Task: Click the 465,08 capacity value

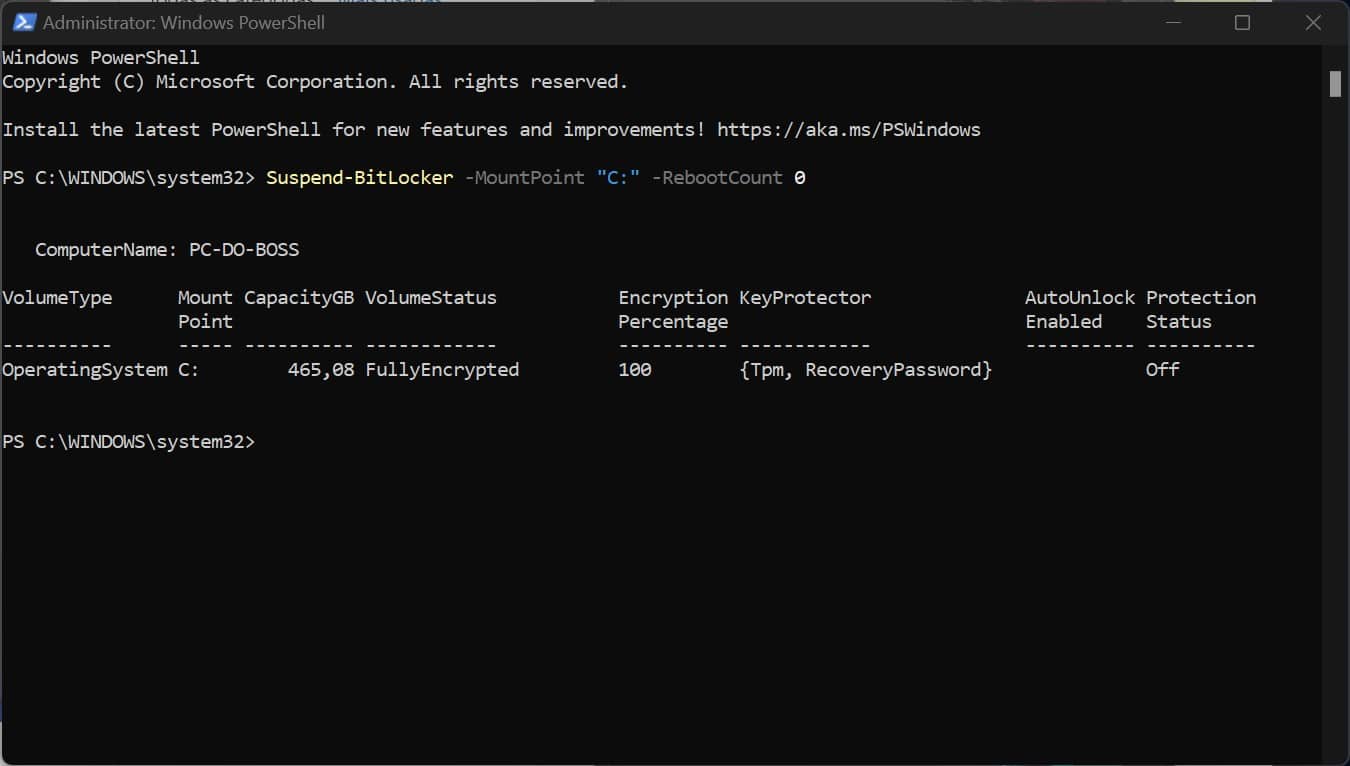Action: 320,370
